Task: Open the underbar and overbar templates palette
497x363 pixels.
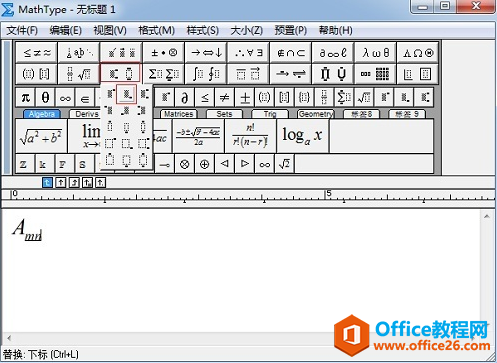Action: click(x=248, y=74)
